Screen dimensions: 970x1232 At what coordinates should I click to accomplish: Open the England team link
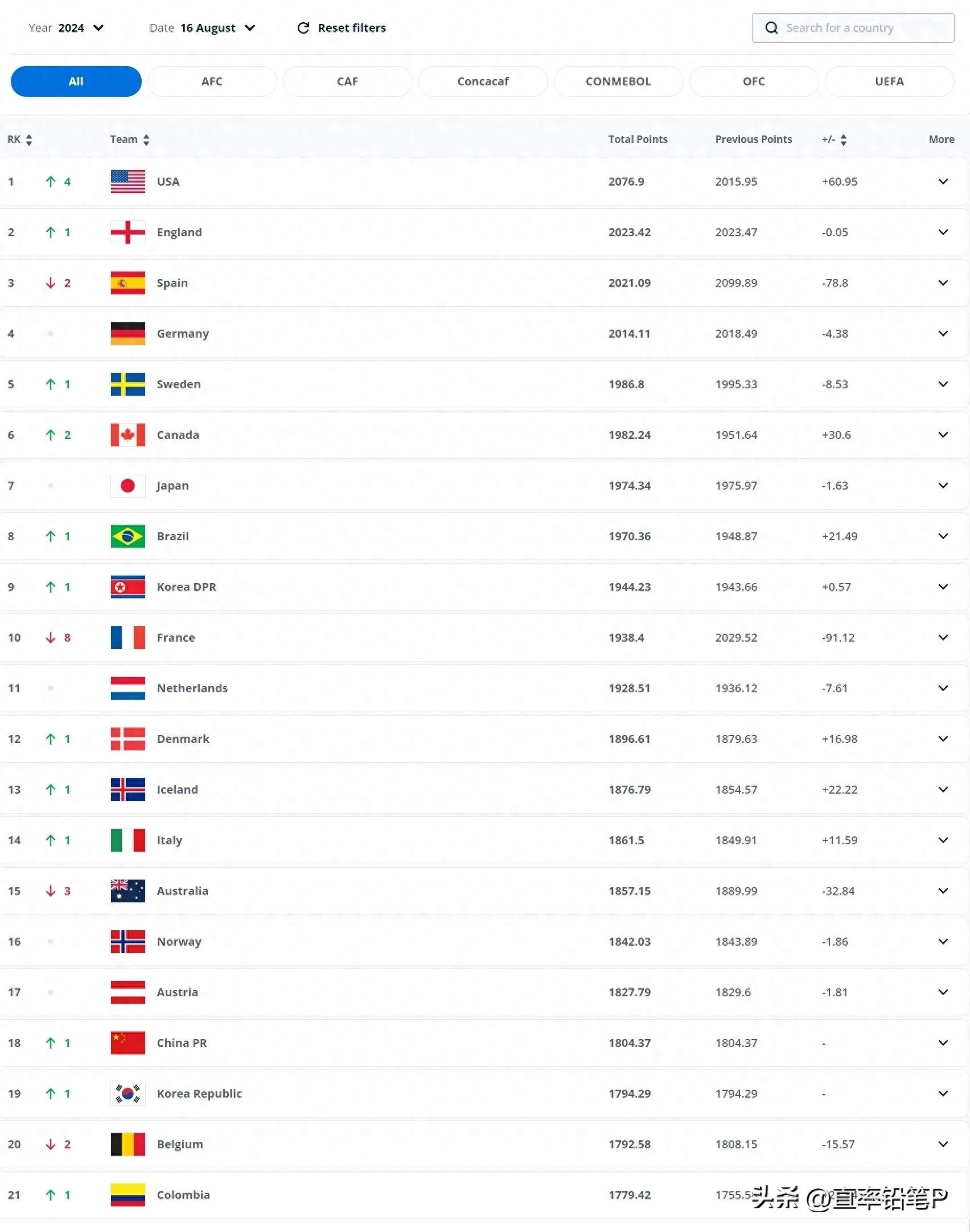pos(179,232)
